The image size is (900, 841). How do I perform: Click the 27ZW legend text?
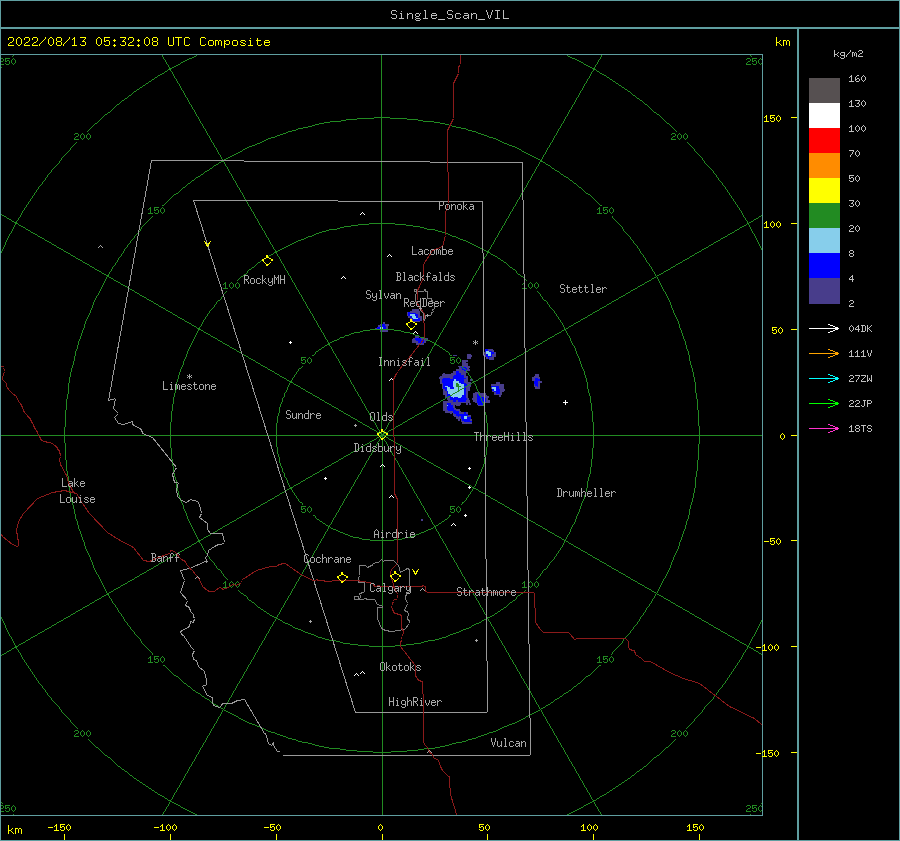click(x=860, y=378)
